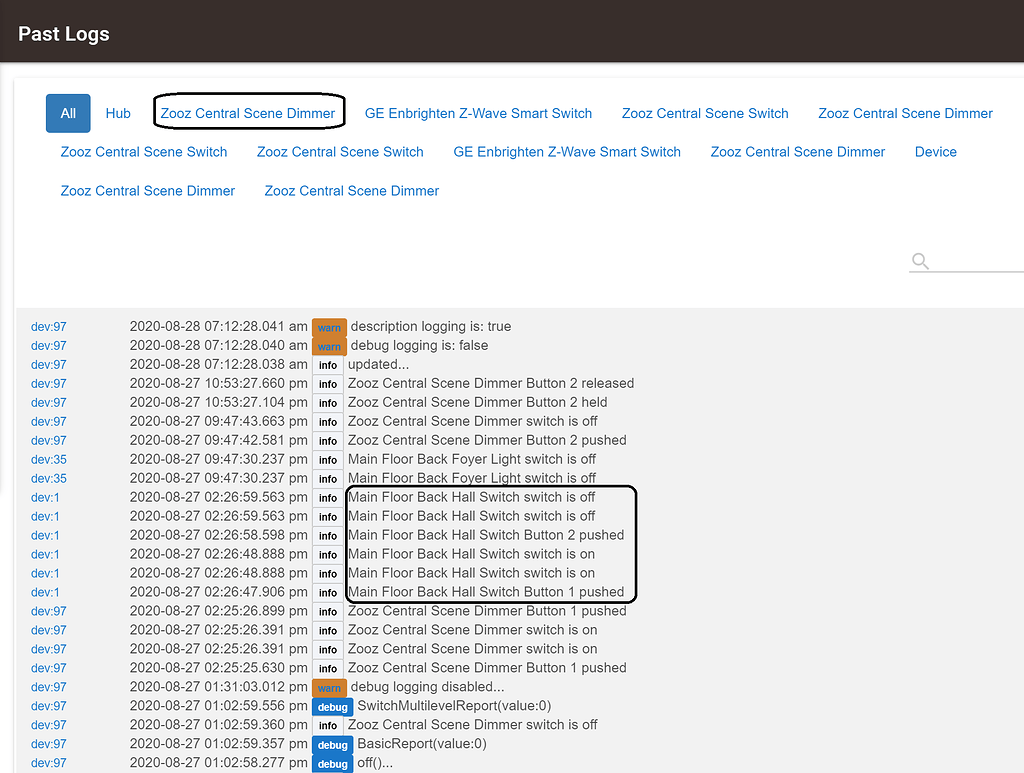Select the Zooz Central Scene Switch filter
The image size is (1024, 773).
point(705,113)
